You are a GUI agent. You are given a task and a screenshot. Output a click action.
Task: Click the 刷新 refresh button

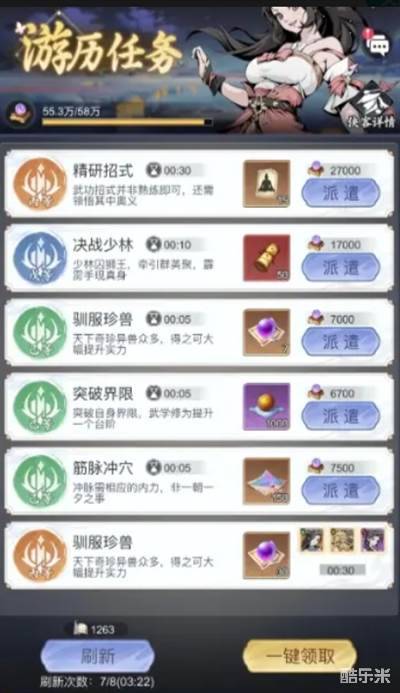(x=98, y=656)
